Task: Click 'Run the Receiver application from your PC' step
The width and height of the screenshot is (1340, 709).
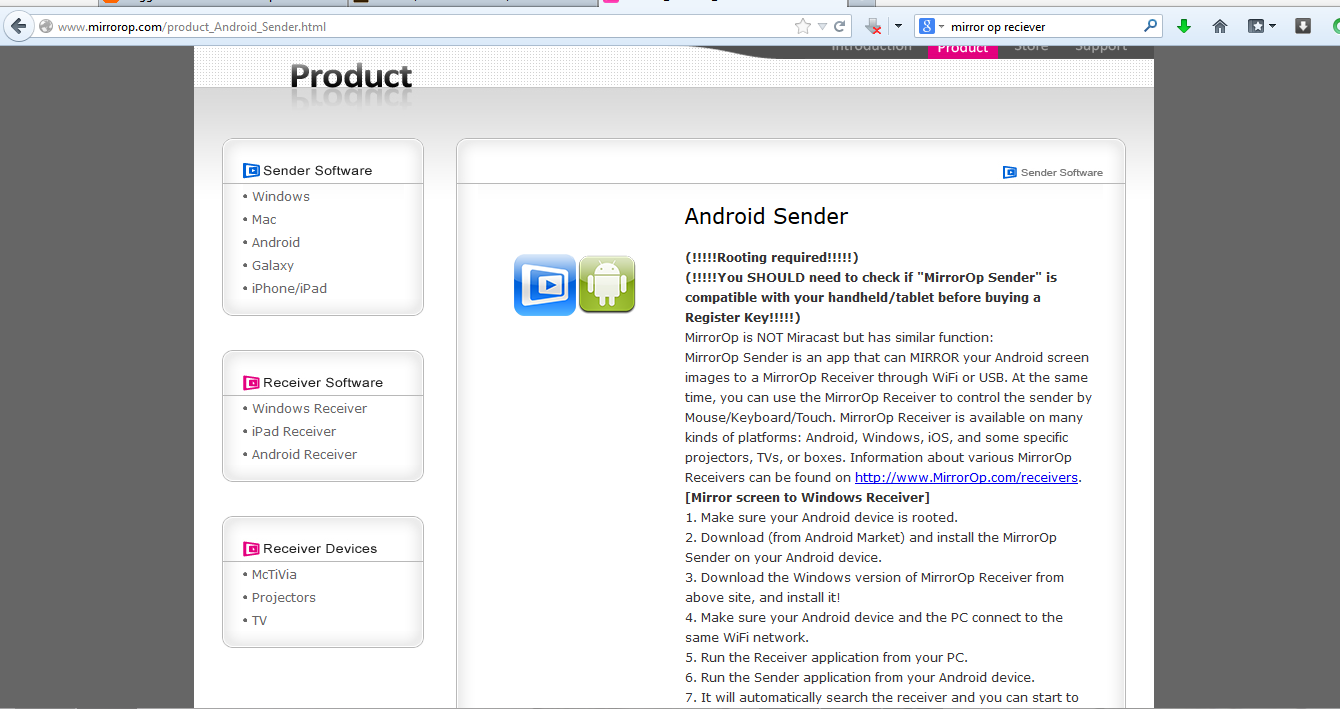Action: 826,658
